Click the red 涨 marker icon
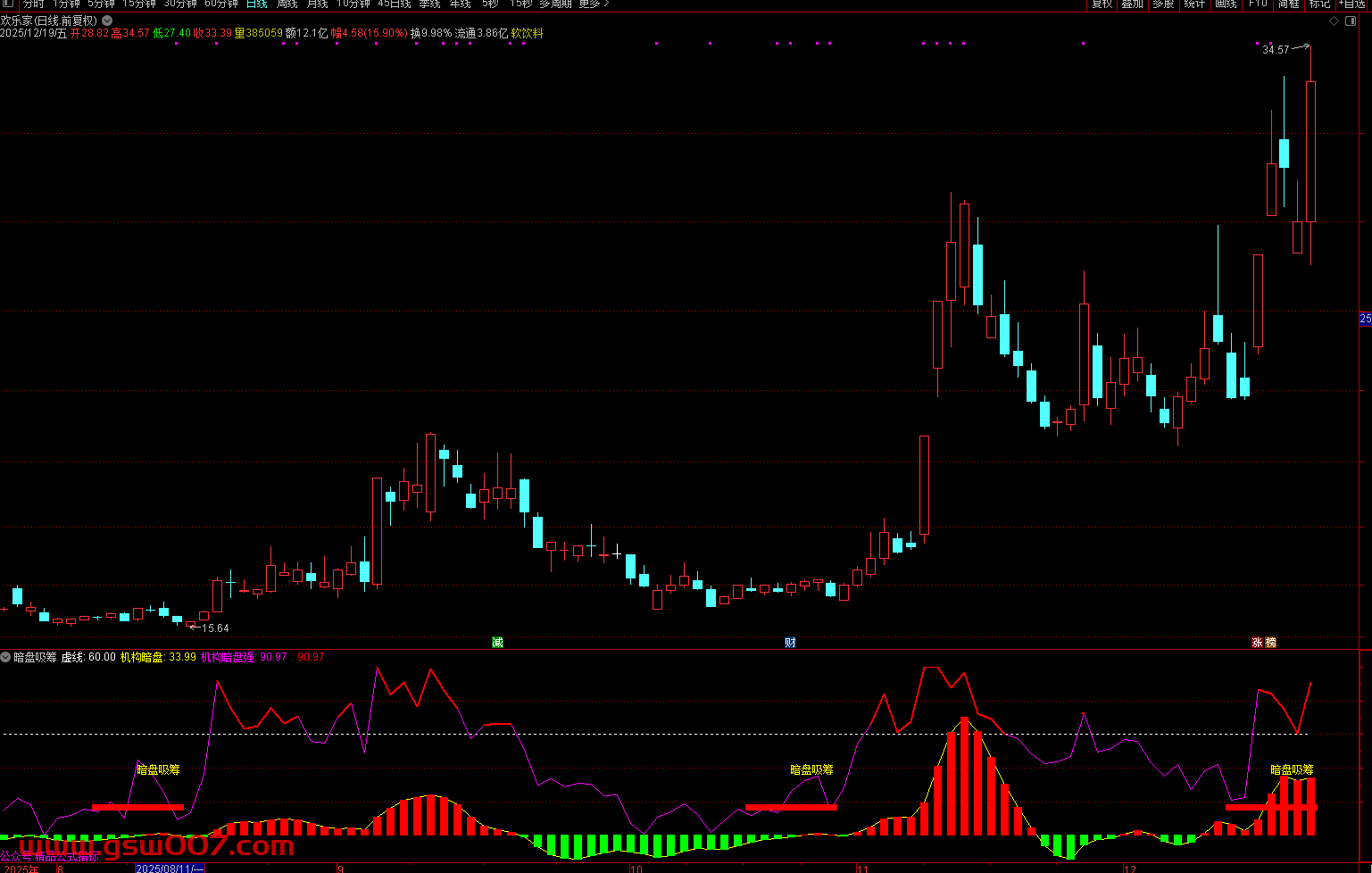 [1257, 643]
